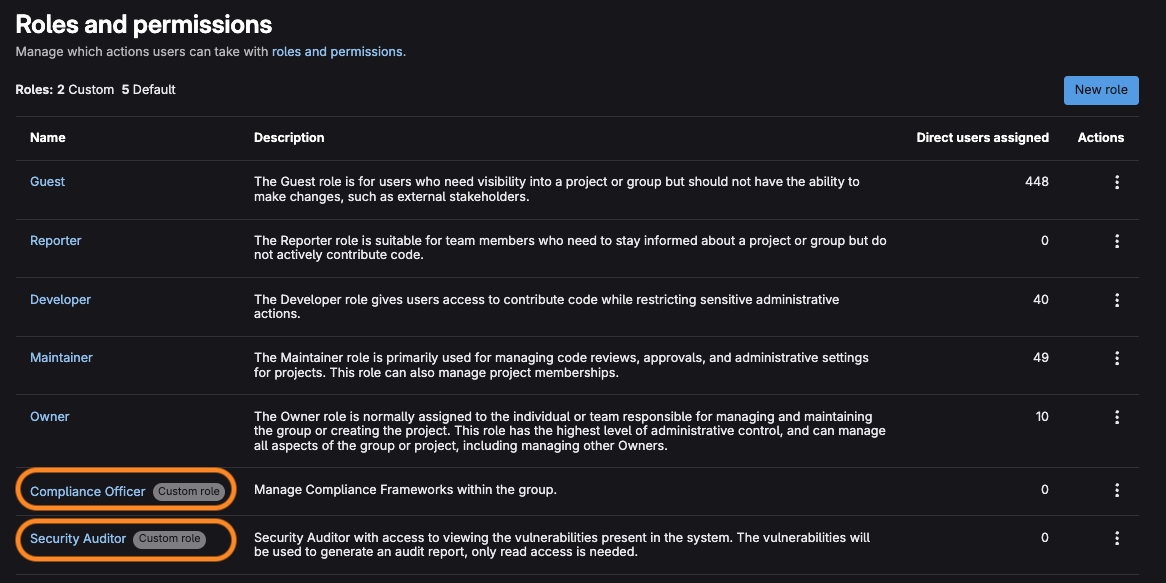The height and width of the screenshot is (583, 1166).
Task: Click the Guest role user count 448
Action: 1036,181
